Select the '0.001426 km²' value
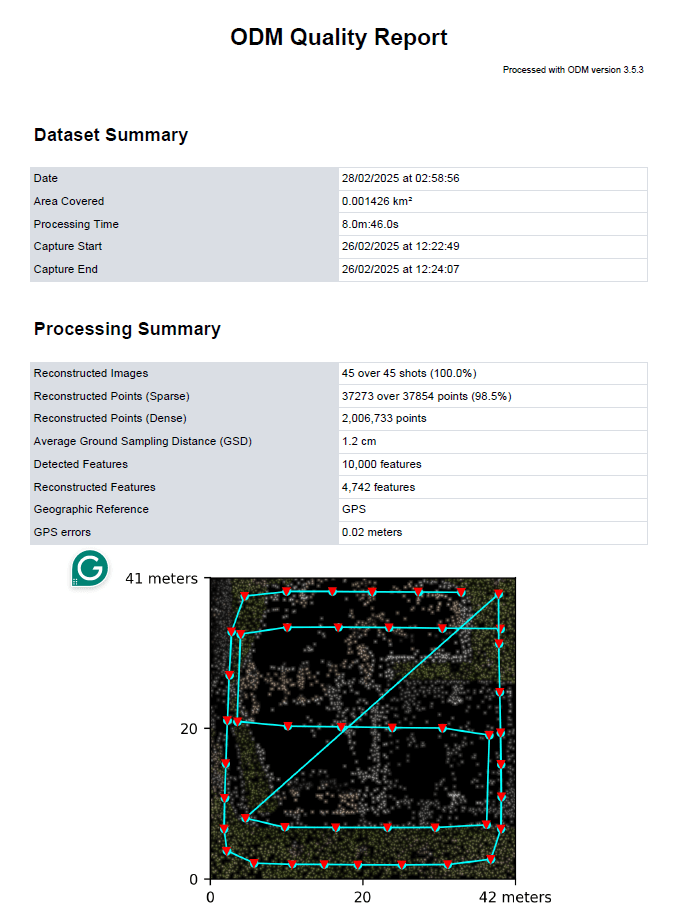This screenshot has width=674, height=916. (377, 201)
